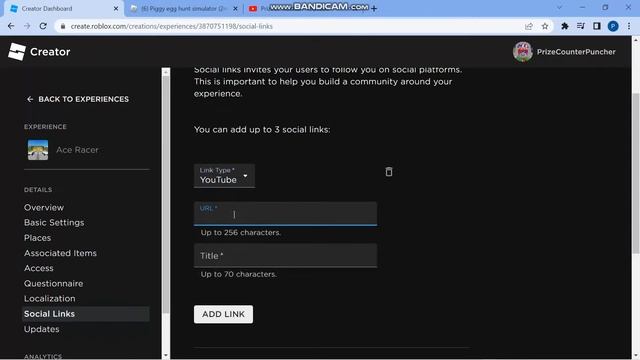The image size is (640, 360).
Task: Close the Creator Dashboard tab
Action: coord(116,9)
